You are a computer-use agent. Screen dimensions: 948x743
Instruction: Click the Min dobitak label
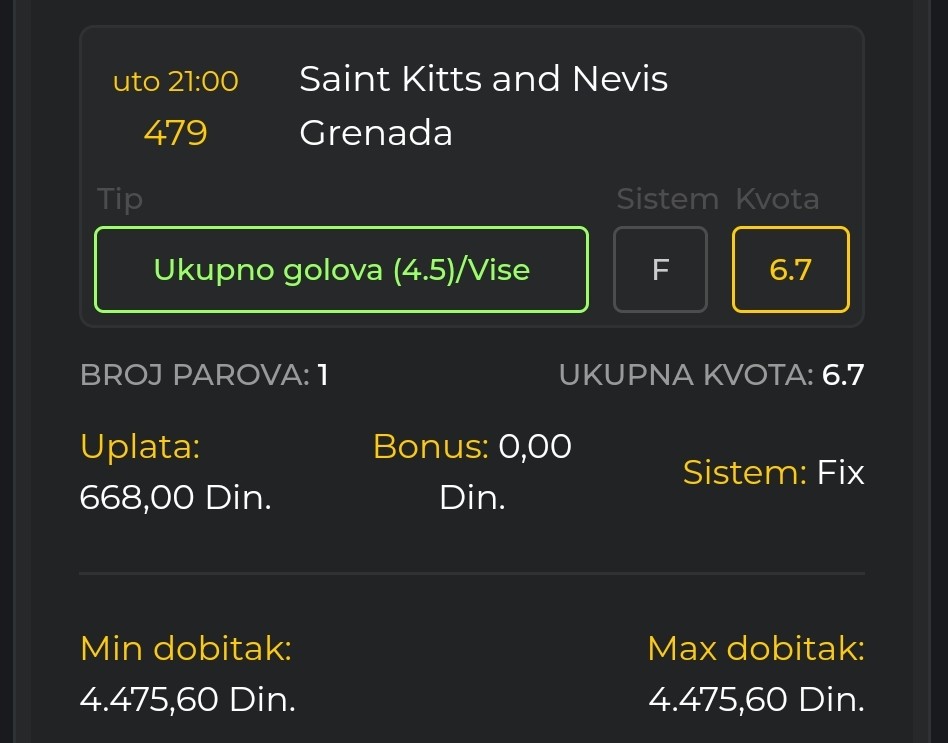coord(186,649)
